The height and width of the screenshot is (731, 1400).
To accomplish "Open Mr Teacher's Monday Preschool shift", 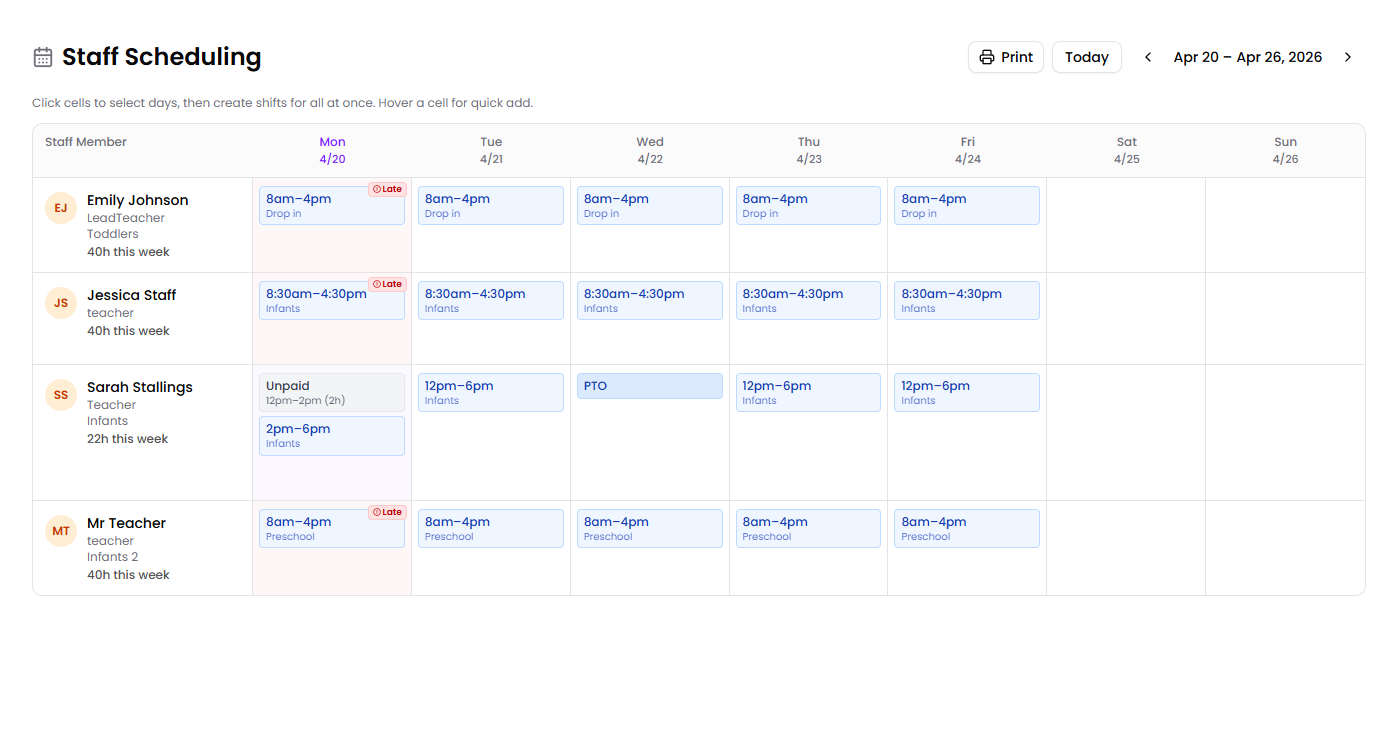I will pos(332,528).
